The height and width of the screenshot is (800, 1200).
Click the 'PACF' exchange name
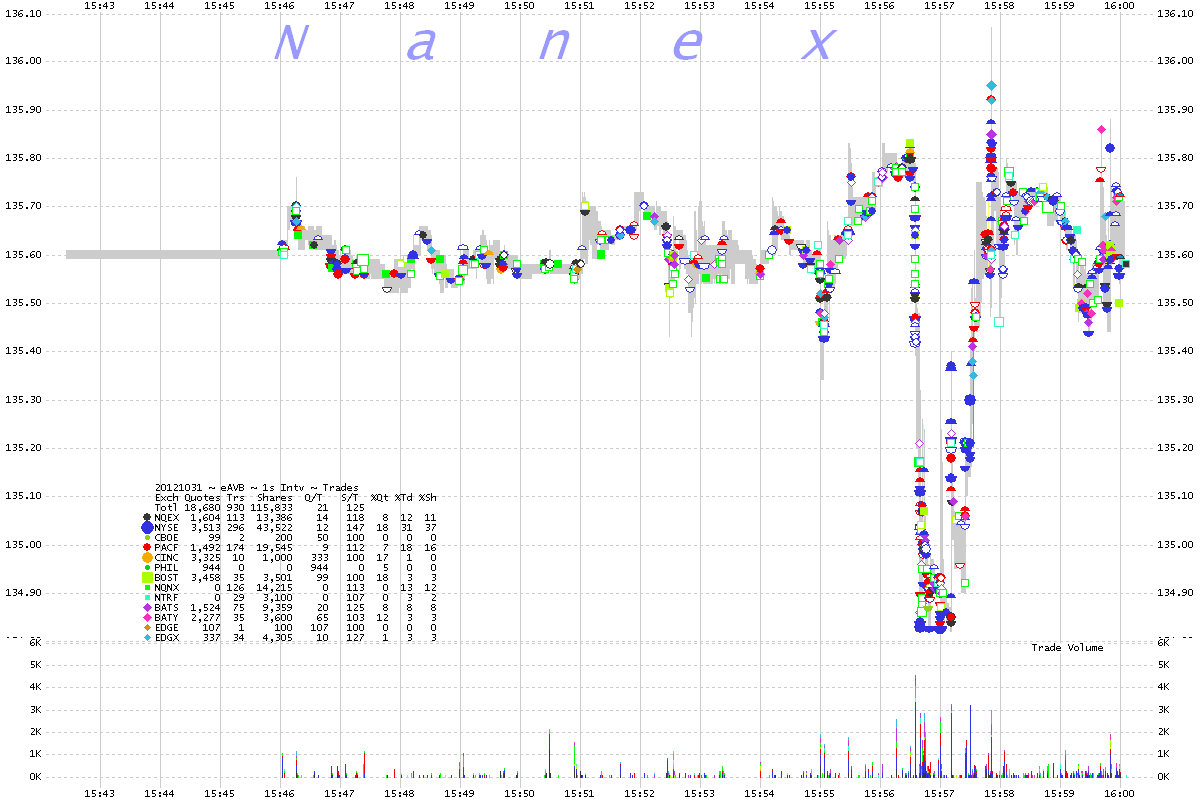coord(167,548)
